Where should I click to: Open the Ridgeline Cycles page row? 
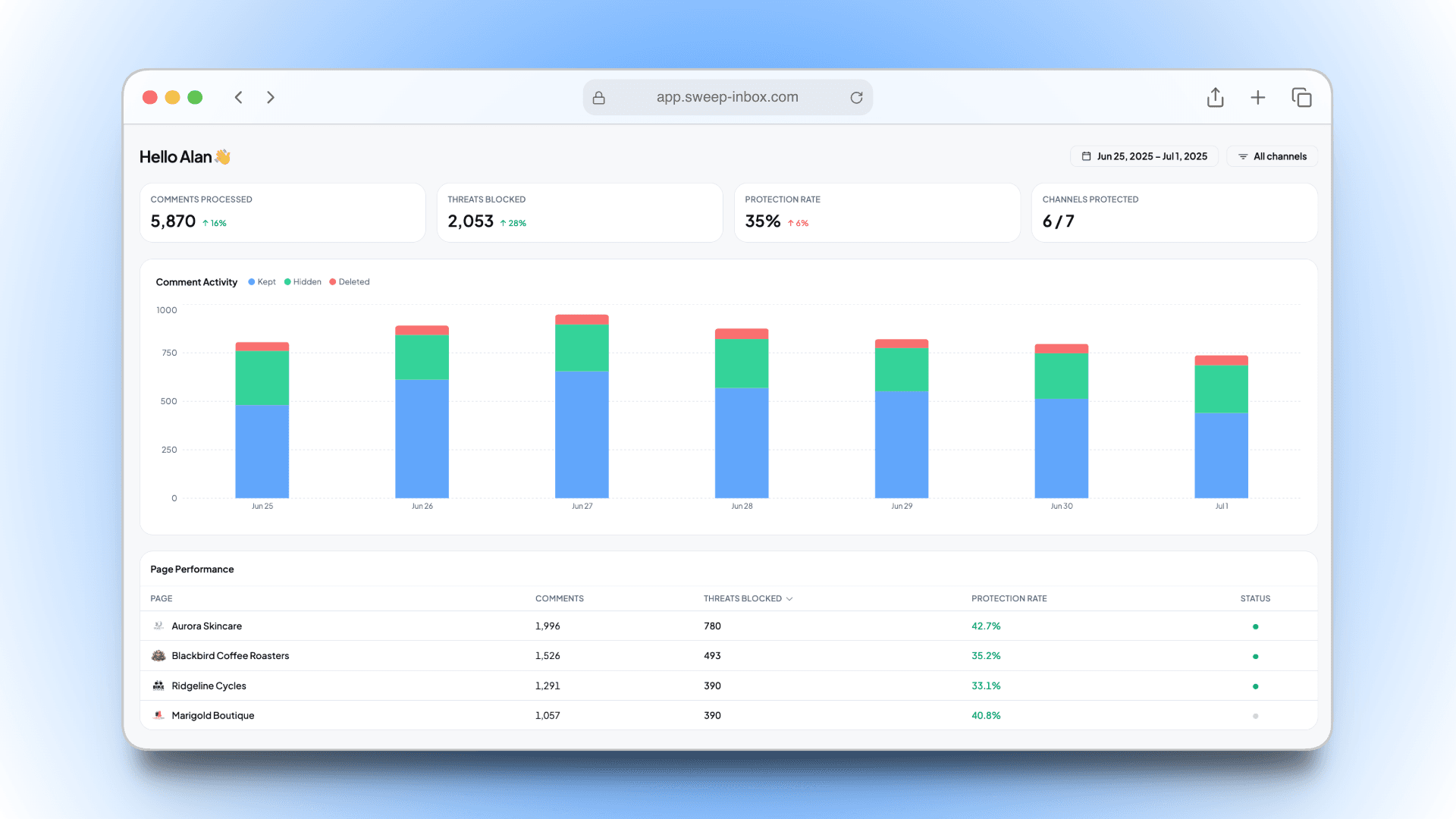(x=729, y=686)
